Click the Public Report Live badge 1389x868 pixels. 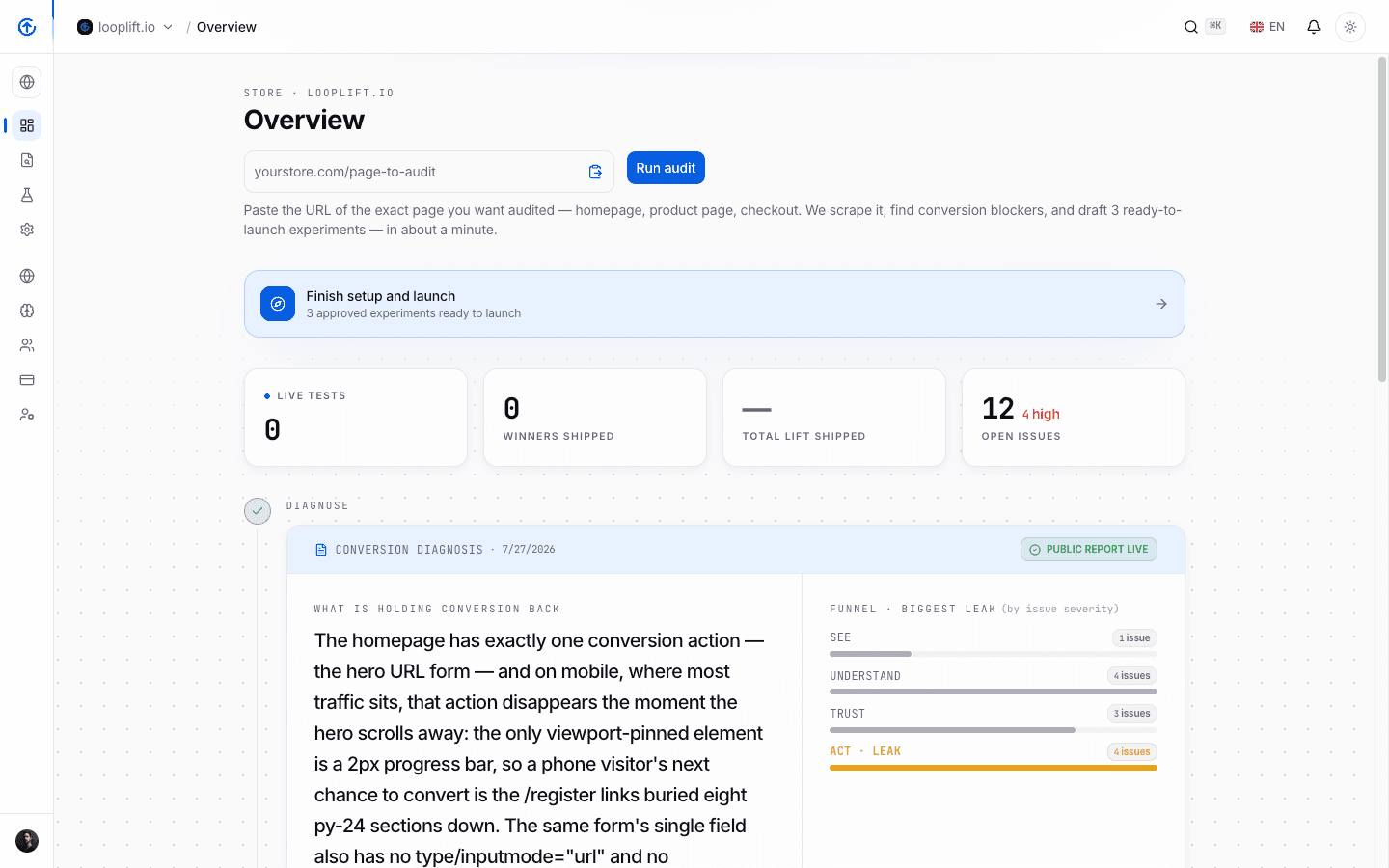[1089, 550]
